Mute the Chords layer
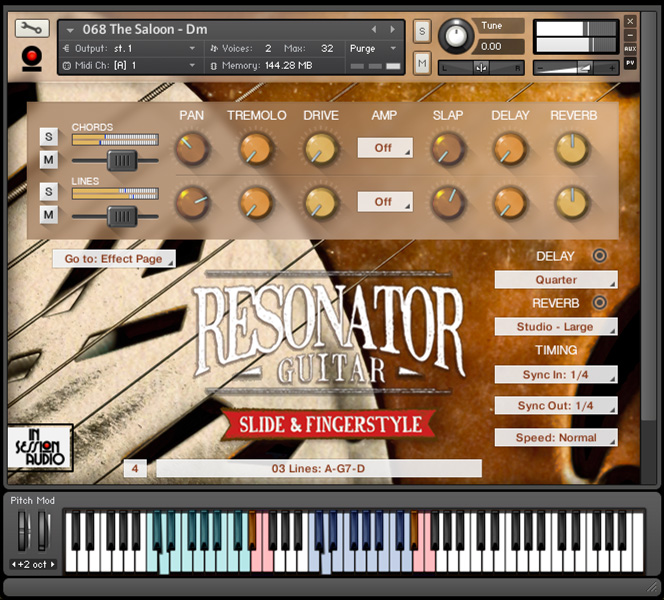 (49, 160)
